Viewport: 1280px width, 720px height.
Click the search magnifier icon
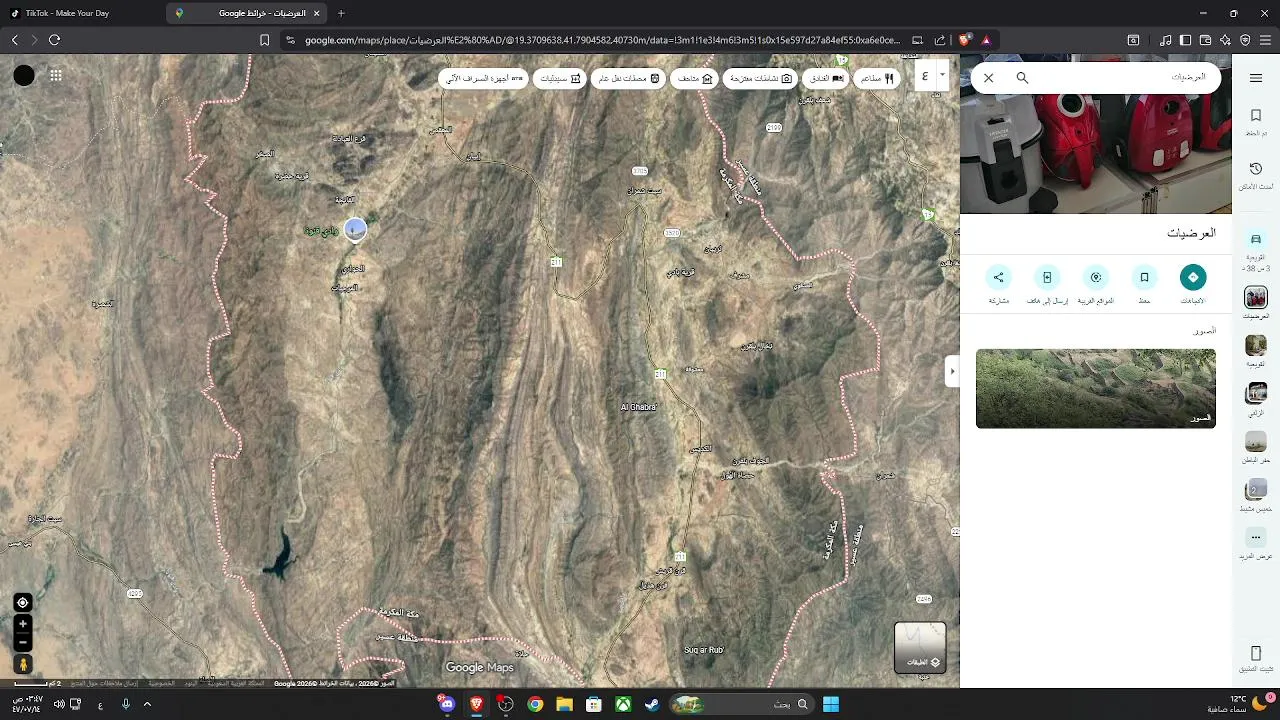click(1022, 78)
